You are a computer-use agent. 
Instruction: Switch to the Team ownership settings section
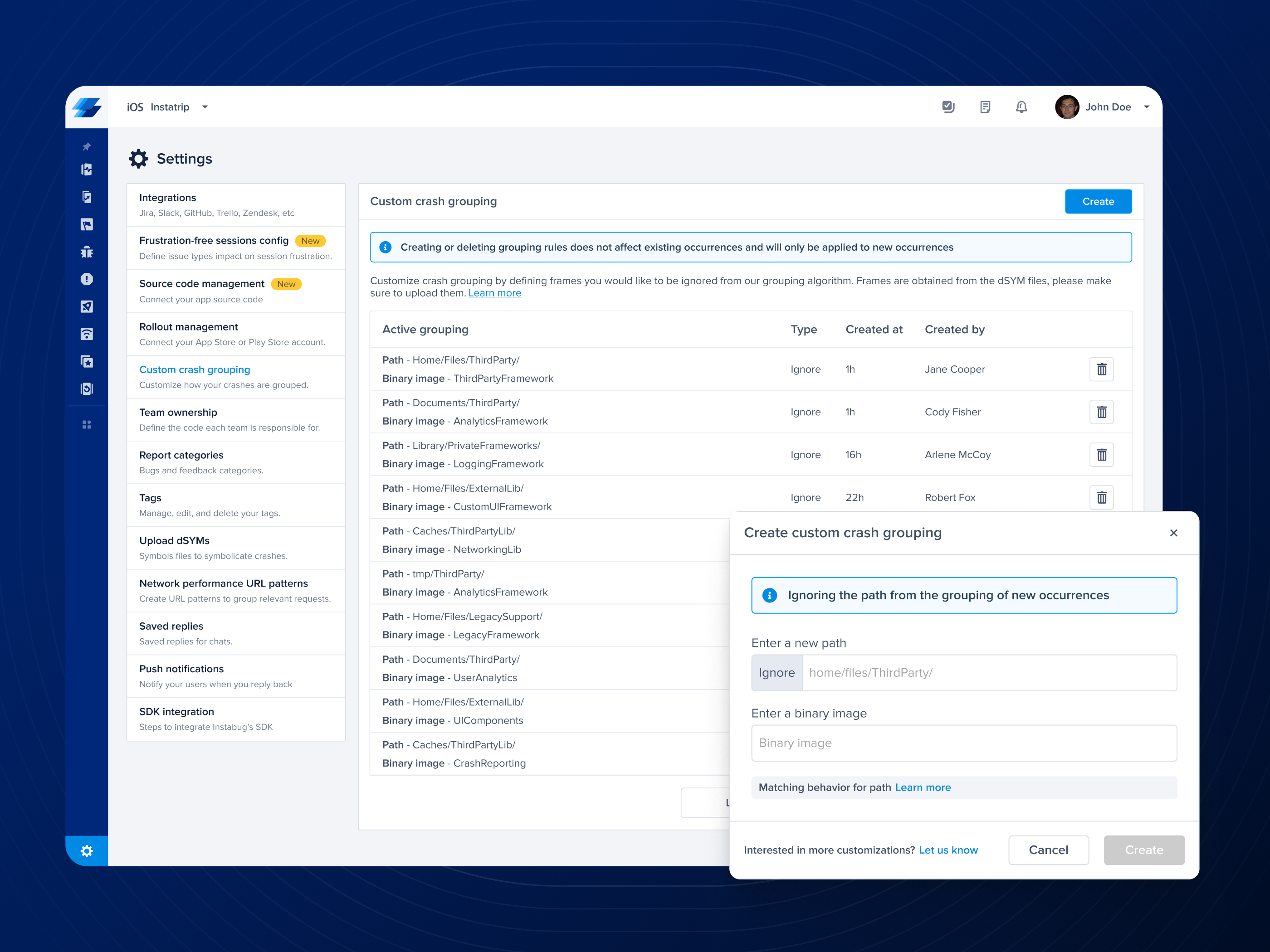click(x=178, y=412)
